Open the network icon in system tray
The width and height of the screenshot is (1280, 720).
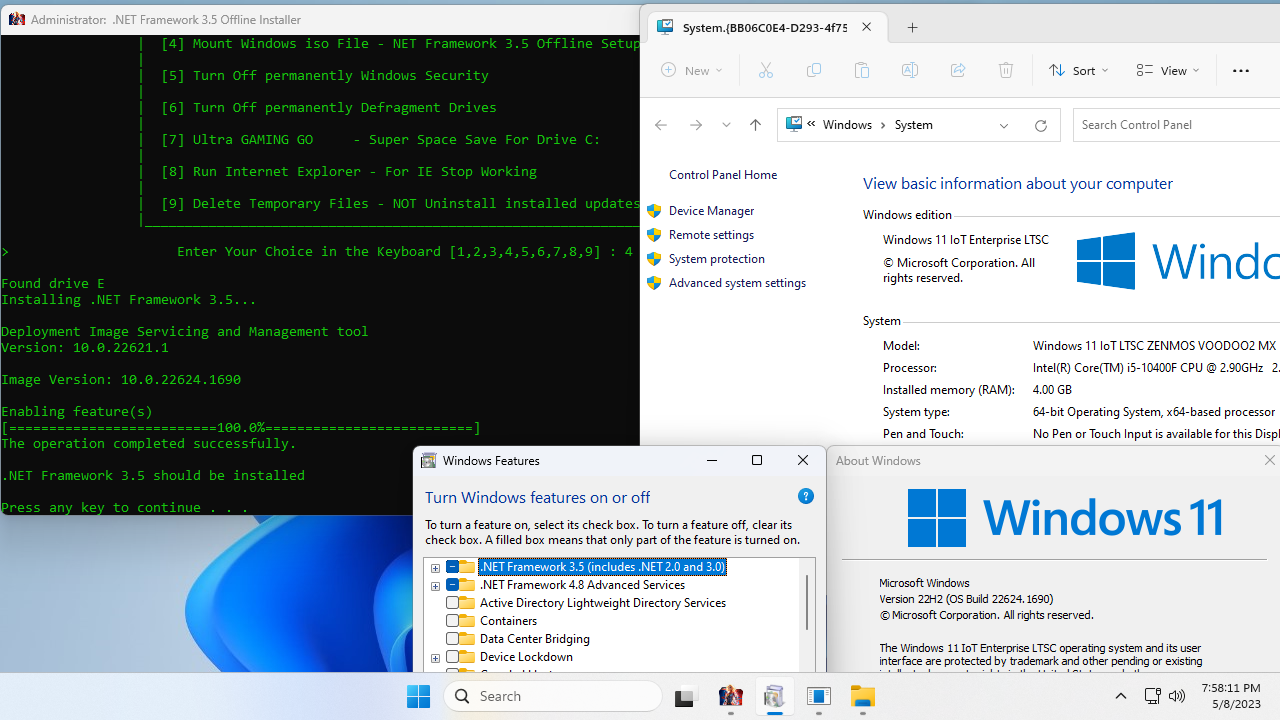pos(1152,696)
